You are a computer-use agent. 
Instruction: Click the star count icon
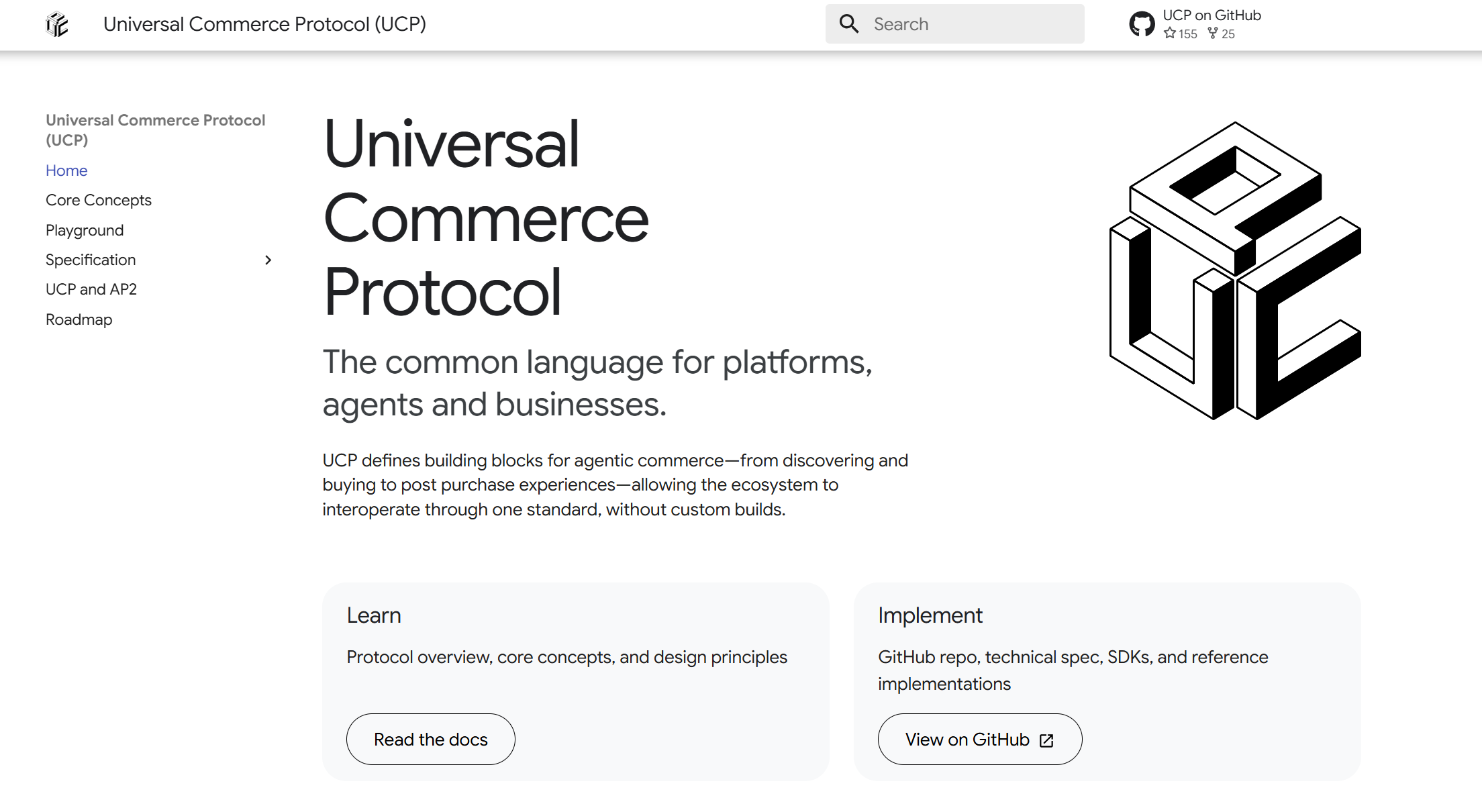(1170, 33)
